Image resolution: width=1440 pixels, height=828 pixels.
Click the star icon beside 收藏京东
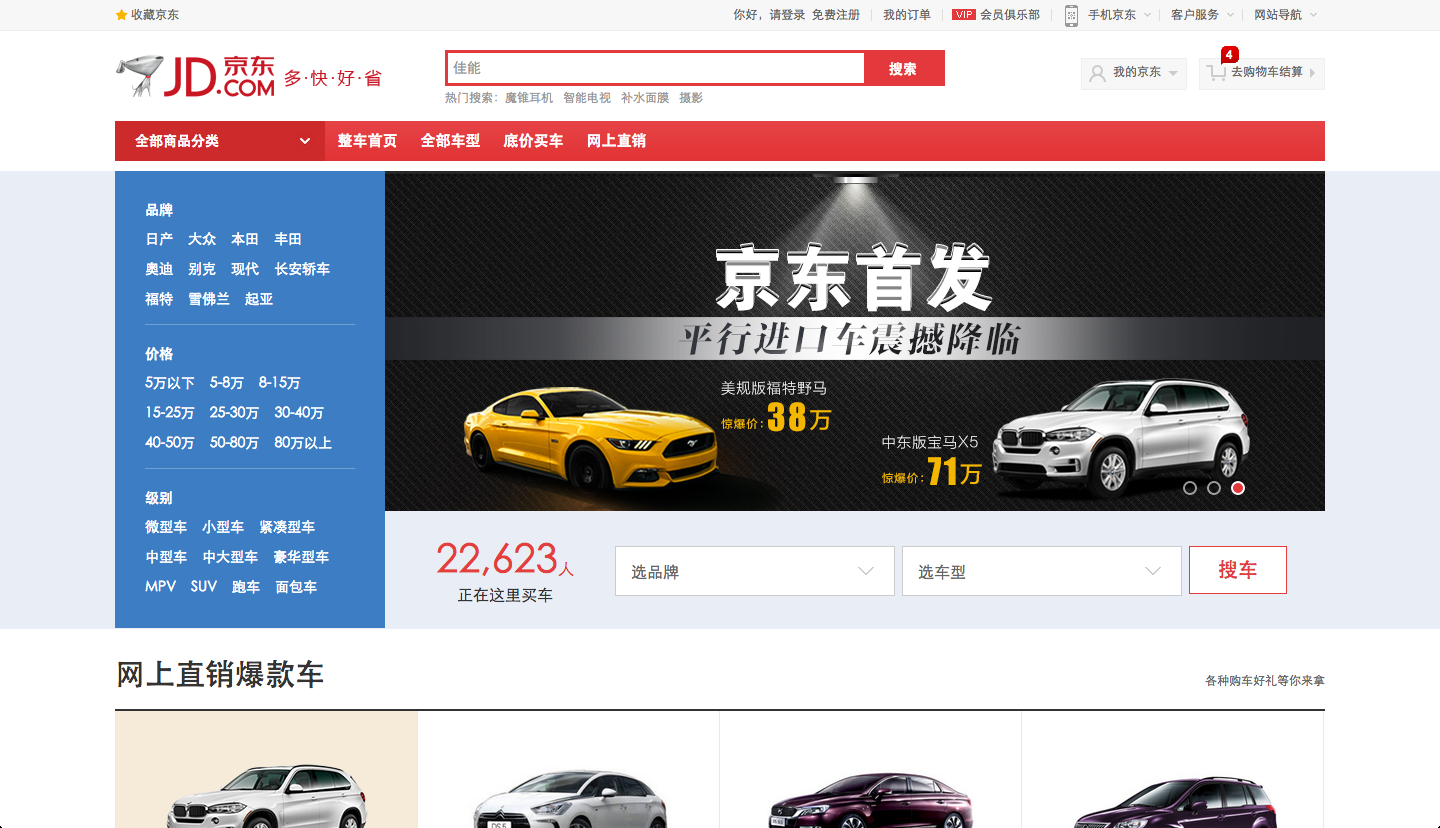click(x=122, y=15)
